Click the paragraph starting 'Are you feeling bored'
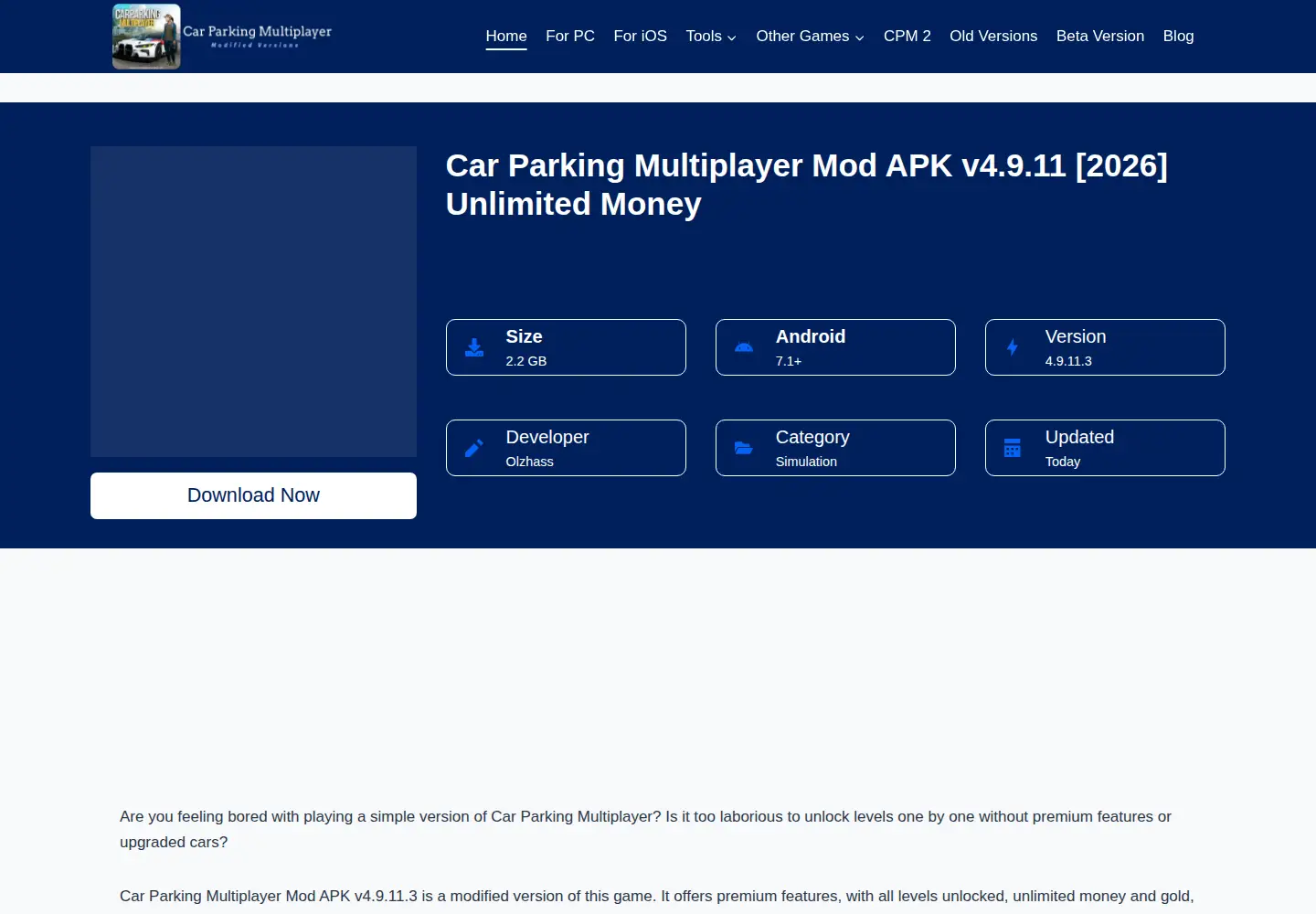 point(645,829)
